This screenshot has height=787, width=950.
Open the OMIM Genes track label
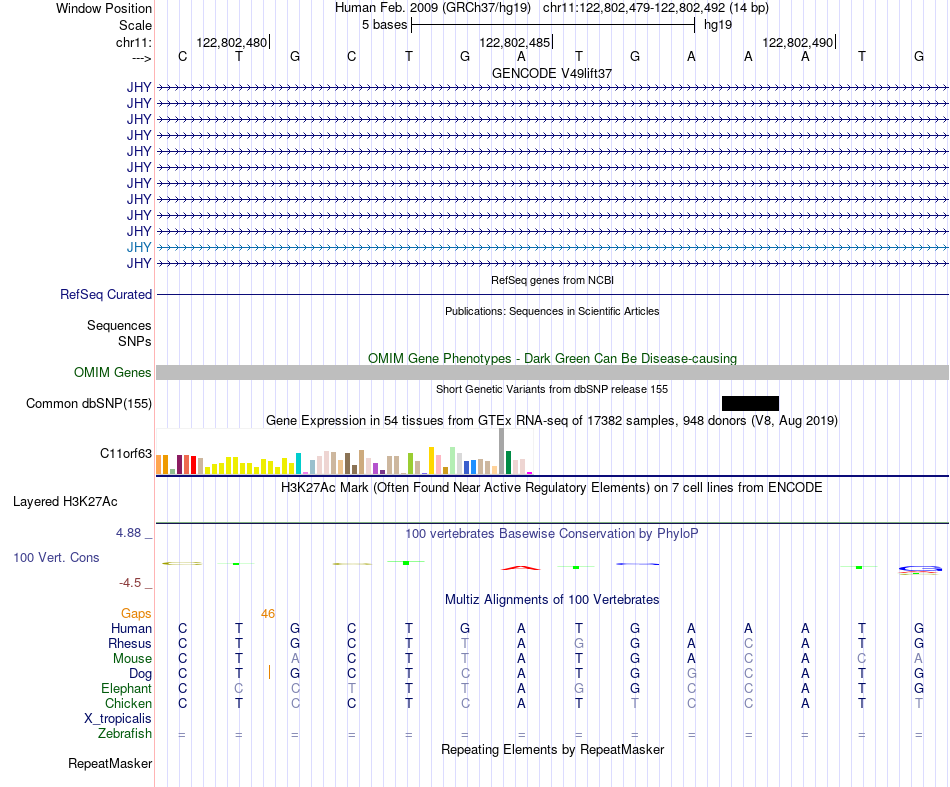pyautogui.click(x=112, y=373)
